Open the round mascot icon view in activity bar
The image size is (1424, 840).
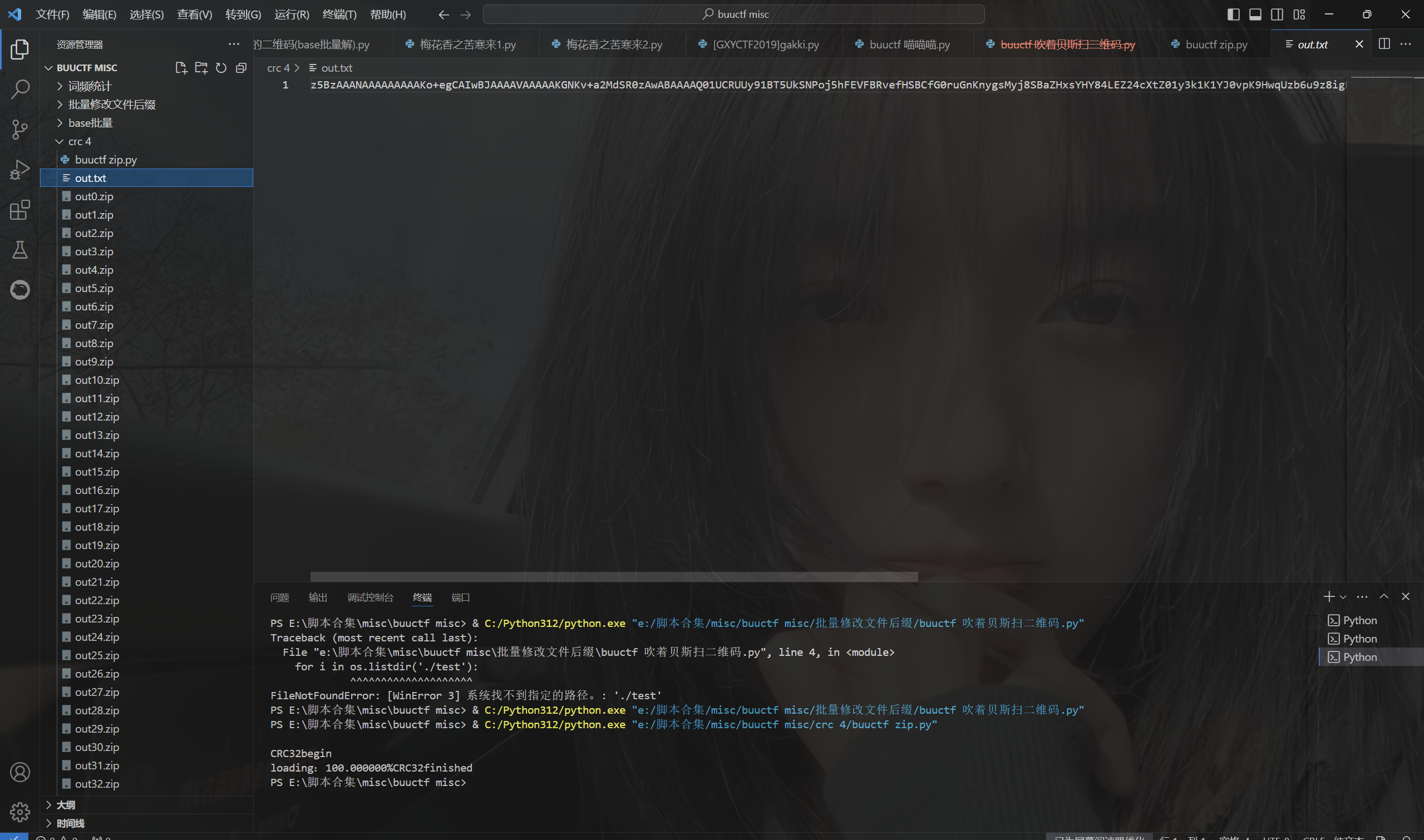[x=20, y=290]
